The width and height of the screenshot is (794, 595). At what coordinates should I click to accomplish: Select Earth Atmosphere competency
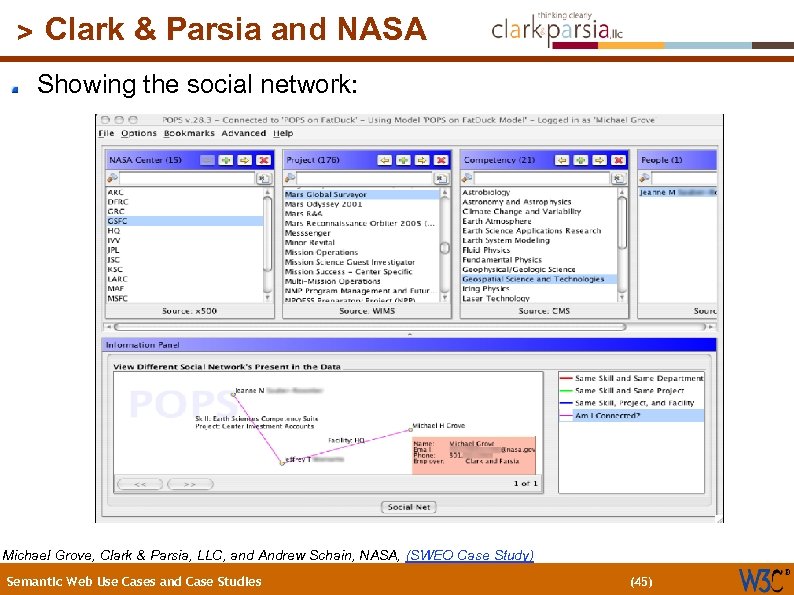(539, 221)
